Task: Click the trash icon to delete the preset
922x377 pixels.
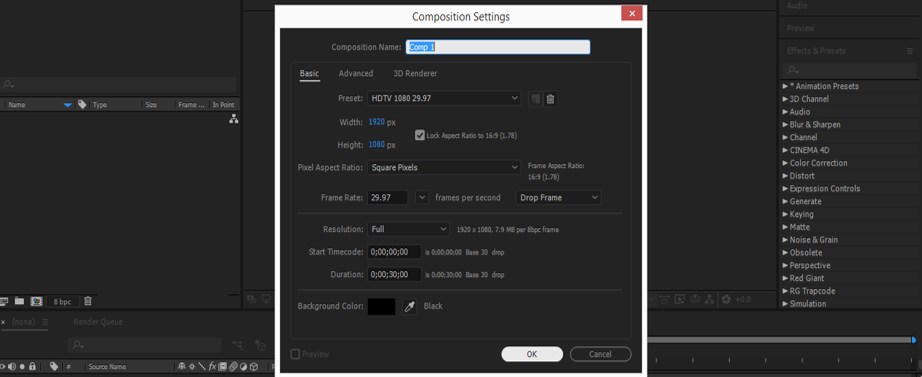Action: [x=550, y=99]
